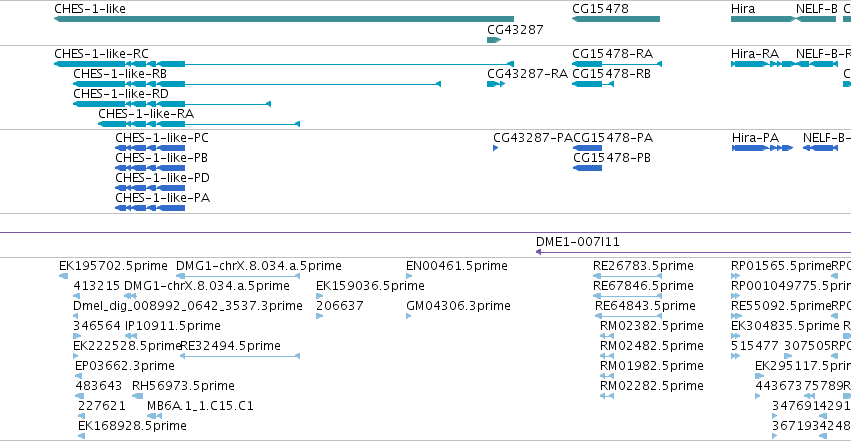Select the CHES-1-like-RC transcript

point(284,64)
